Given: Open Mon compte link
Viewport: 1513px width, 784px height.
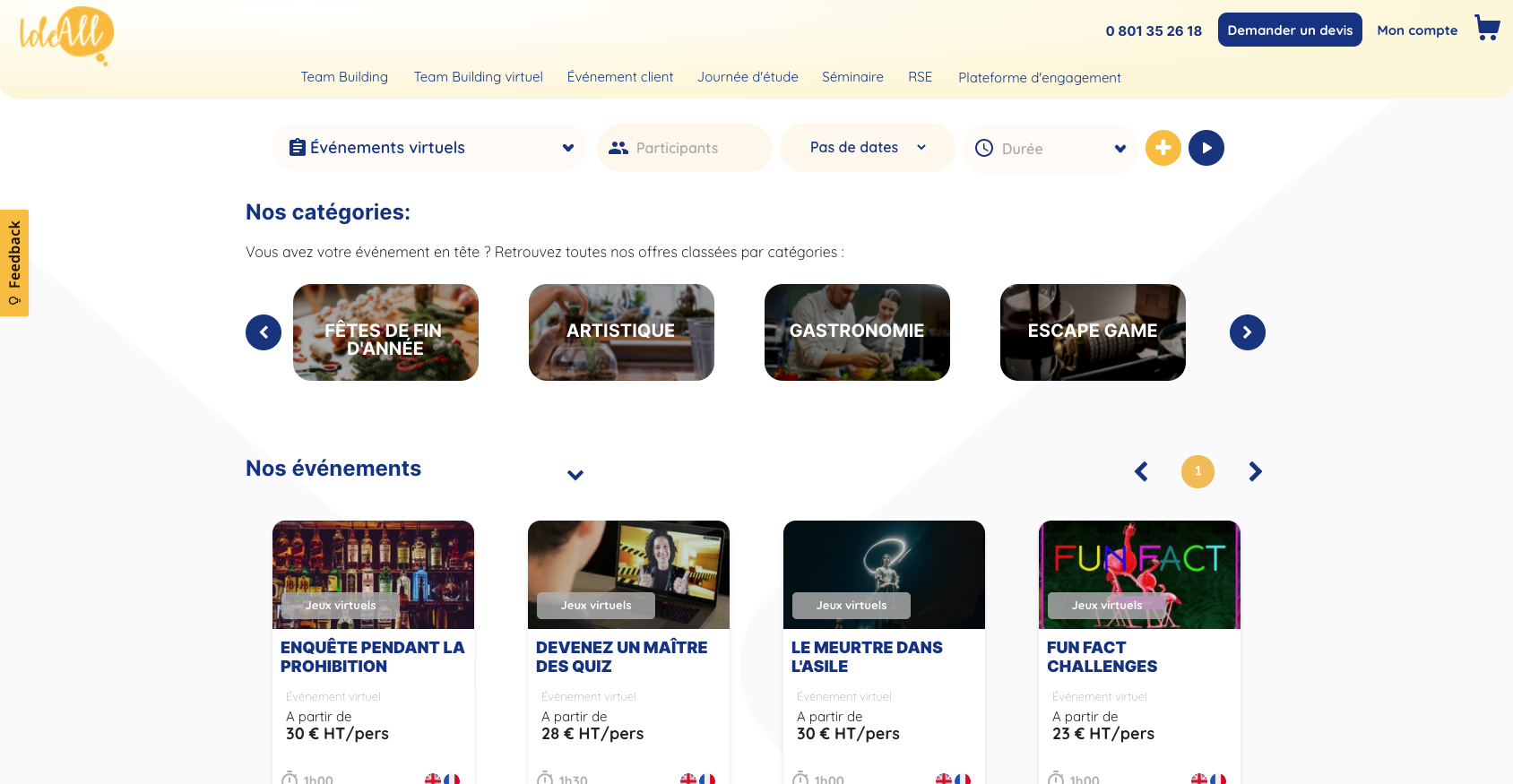Looking at the screenshot, I should tap(1416, 30).
